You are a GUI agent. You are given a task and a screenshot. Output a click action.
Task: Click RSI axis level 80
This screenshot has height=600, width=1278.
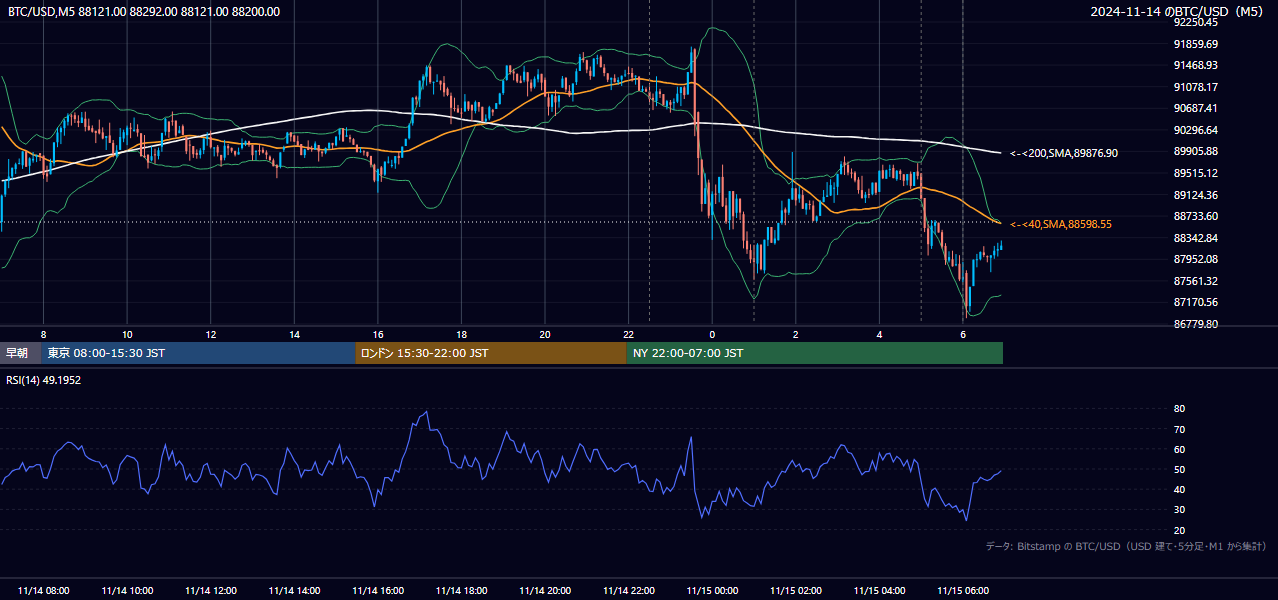[x=1180, y=409]
